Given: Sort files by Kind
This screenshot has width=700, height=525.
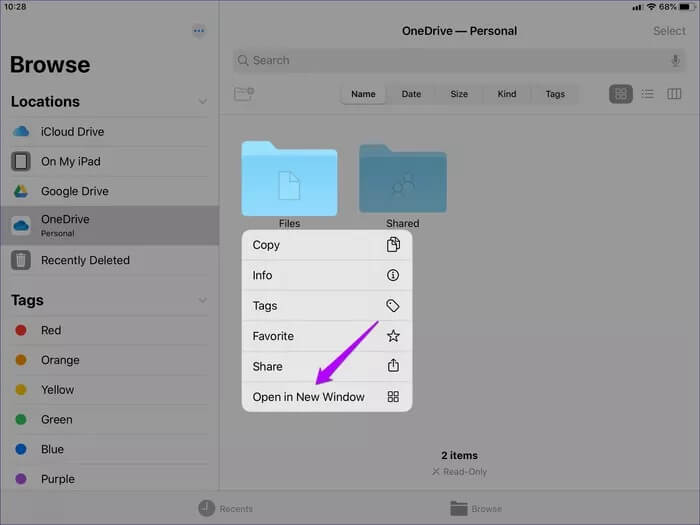Looking at the screenshot, I should (507, 94).
